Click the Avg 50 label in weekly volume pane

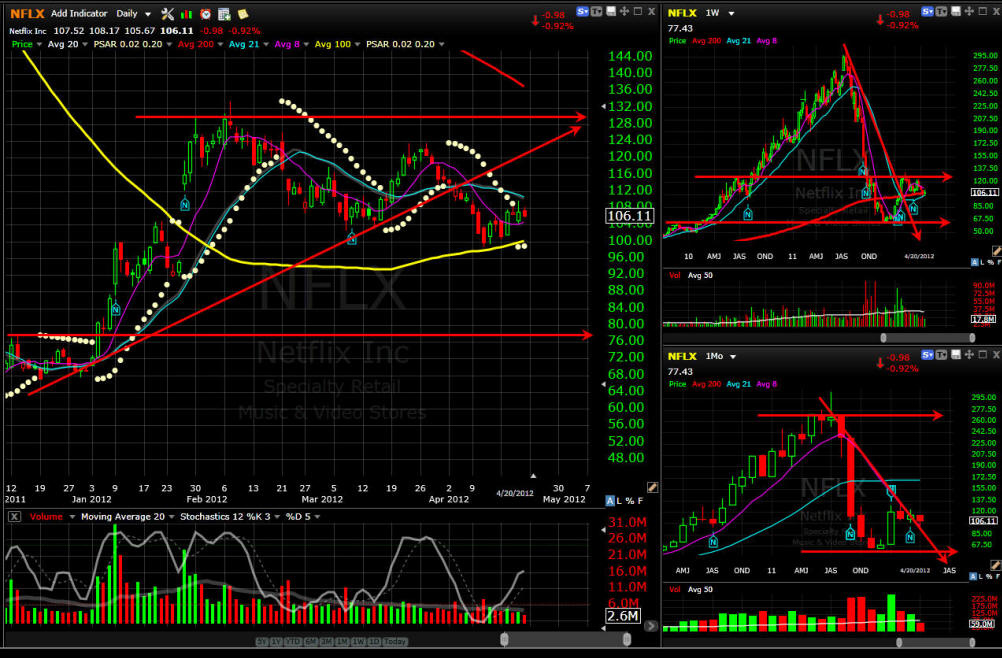[x=700, y=275]
